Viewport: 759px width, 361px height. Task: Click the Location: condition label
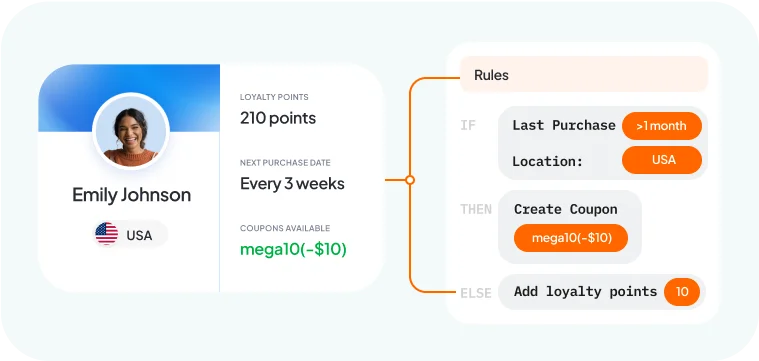click(x=547, y=161)
